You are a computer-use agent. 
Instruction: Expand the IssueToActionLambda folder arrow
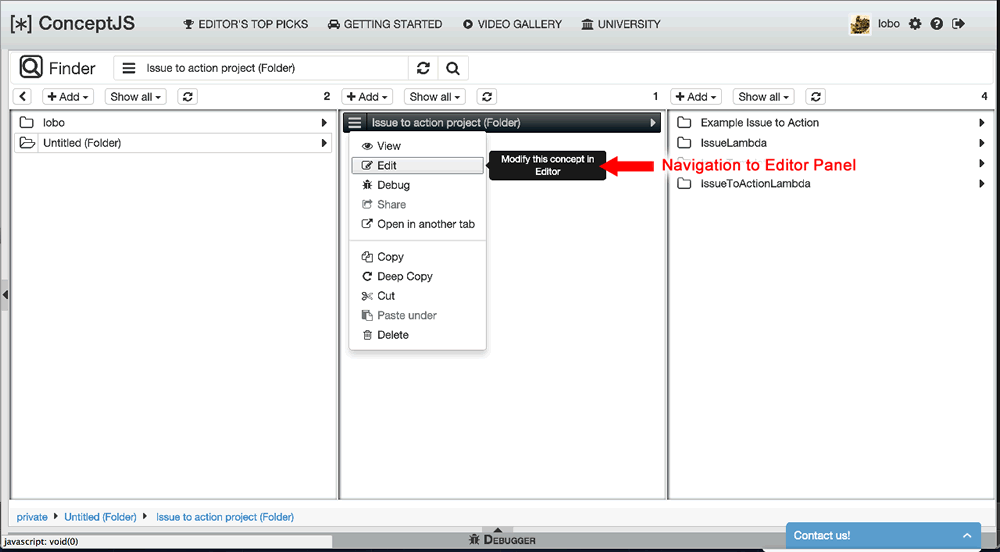[x=982, y=184]
